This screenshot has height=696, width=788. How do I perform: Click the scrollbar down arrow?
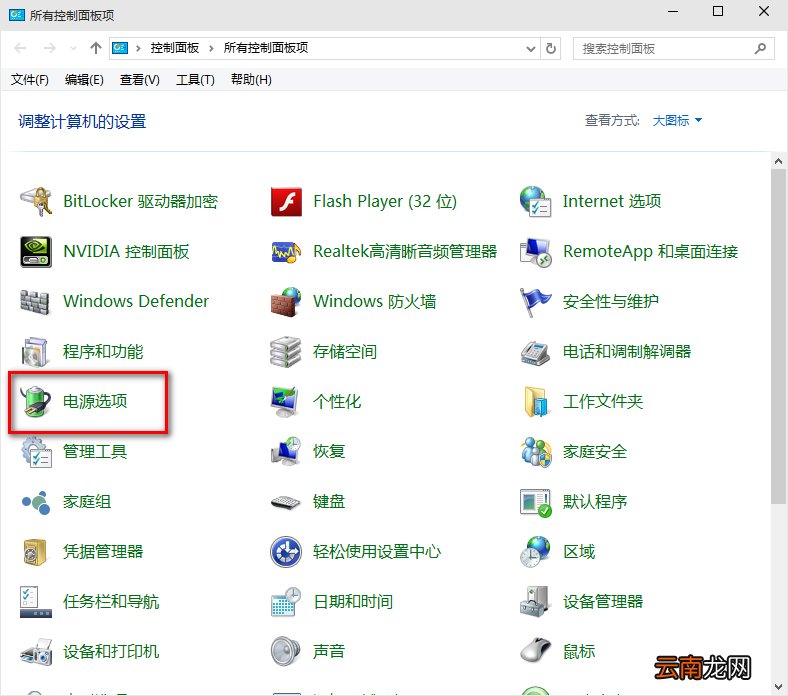click(778, 687)
